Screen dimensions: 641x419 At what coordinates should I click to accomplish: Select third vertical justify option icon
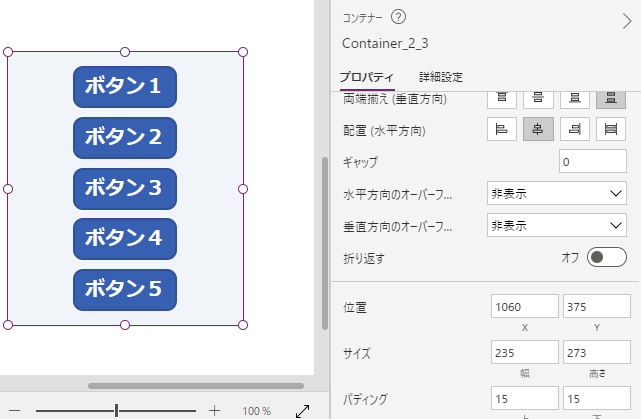575,99
